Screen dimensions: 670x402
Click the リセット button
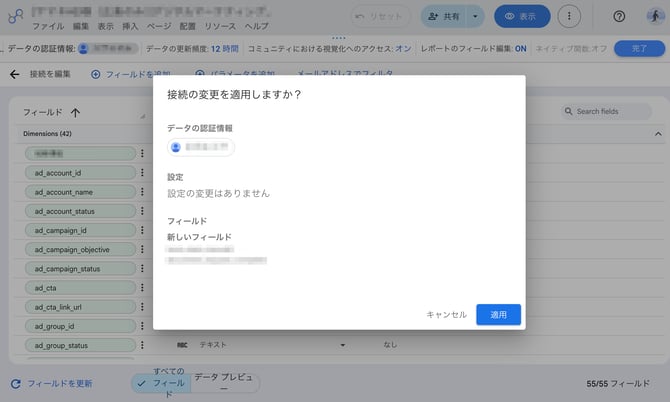pos(380,16)
